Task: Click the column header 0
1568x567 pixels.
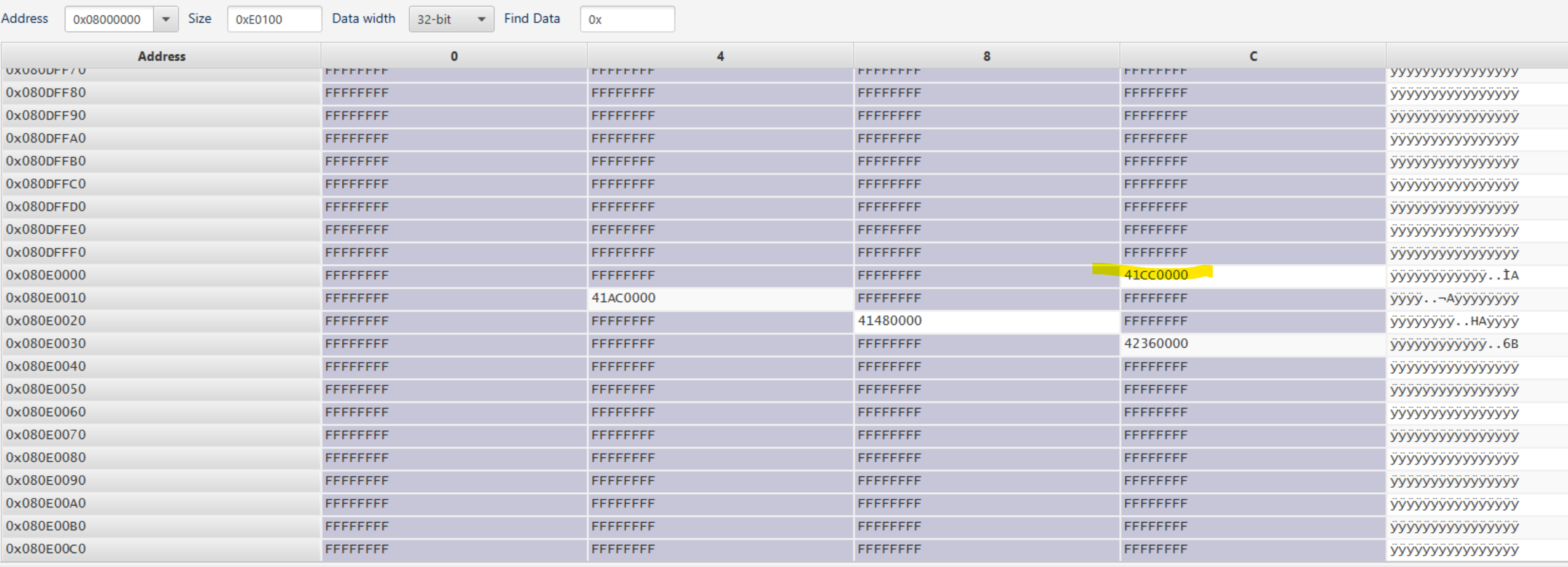Action: click(454, 56)
